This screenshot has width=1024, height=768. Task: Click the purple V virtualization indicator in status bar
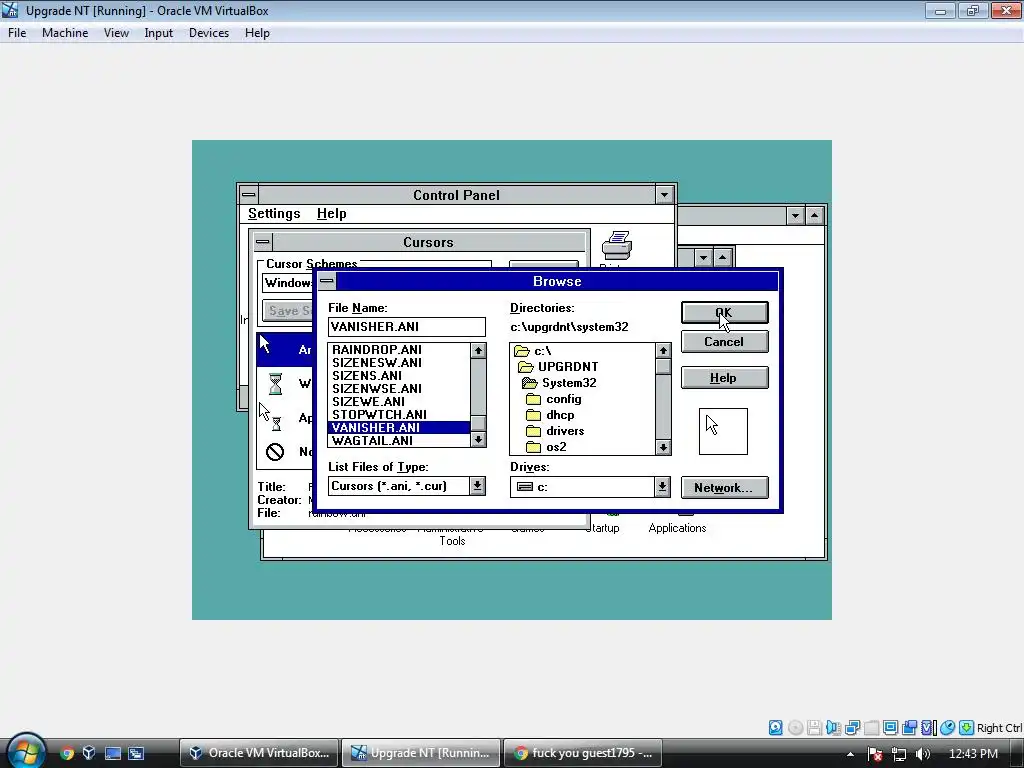(x=928, y=728)
